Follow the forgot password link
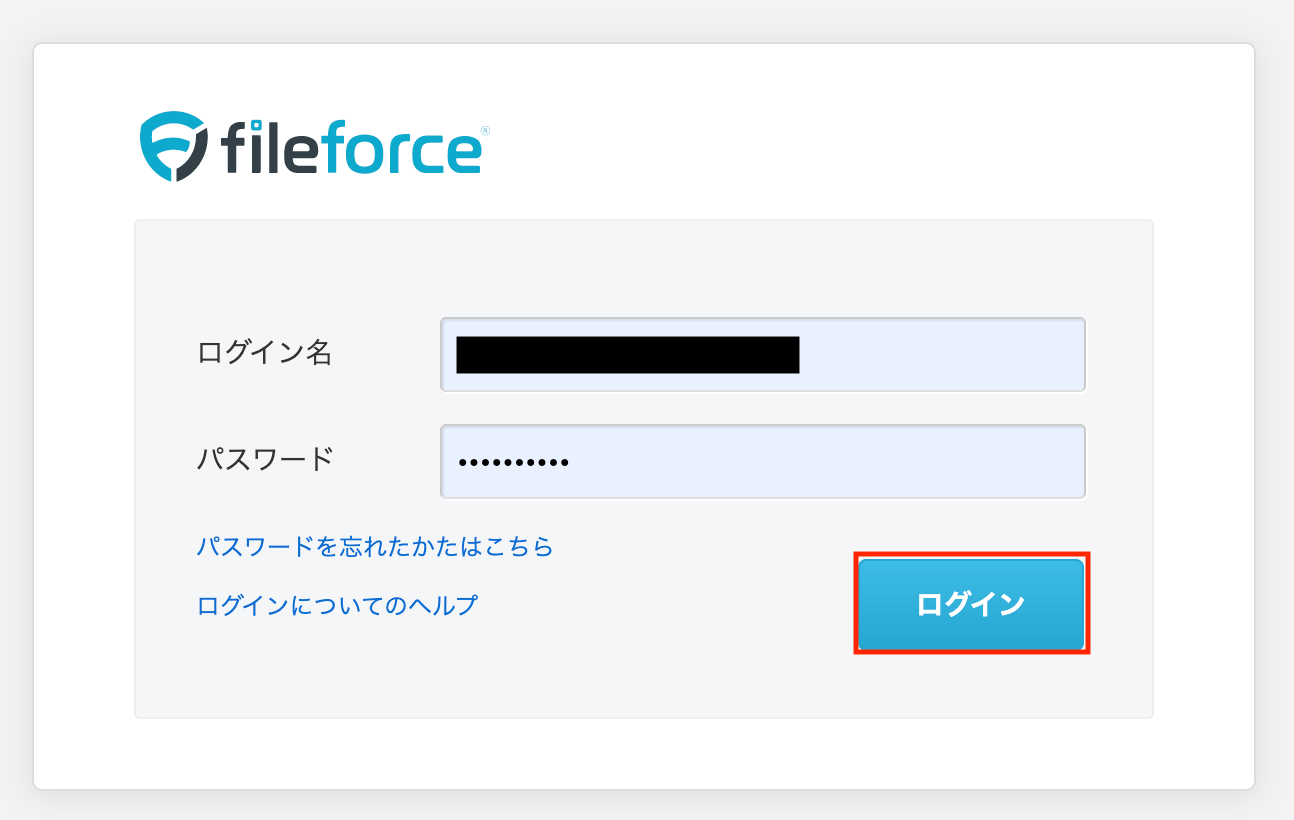 pyautogui.click(x=375, y=546)
